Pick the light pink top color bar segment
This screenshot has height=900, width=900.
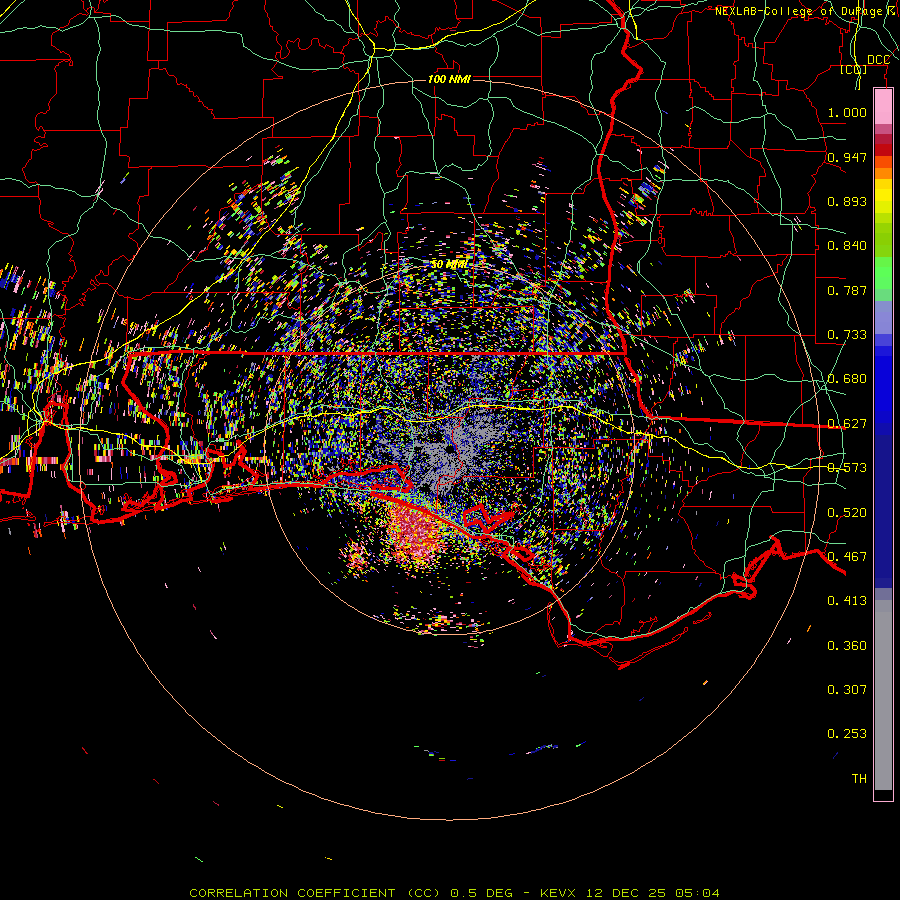click(883, 107)
